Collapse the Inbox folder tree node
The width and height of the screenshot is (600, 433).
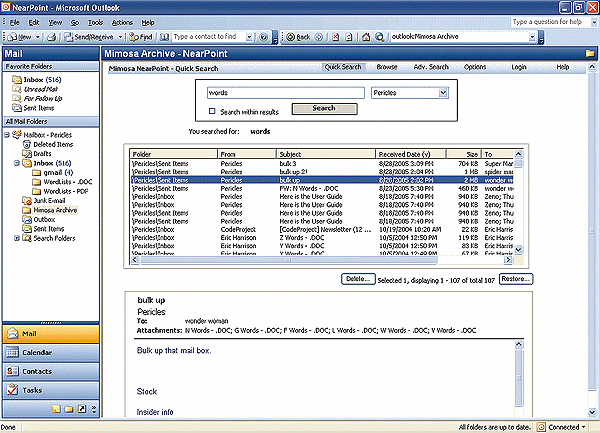[x=17, y=163]
